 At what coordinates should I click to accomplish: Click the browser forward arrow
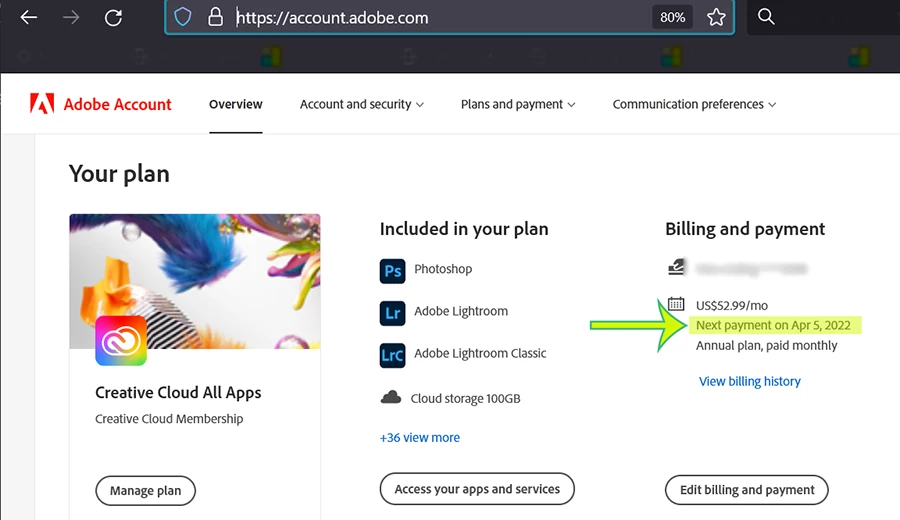[x=71, y=17]
